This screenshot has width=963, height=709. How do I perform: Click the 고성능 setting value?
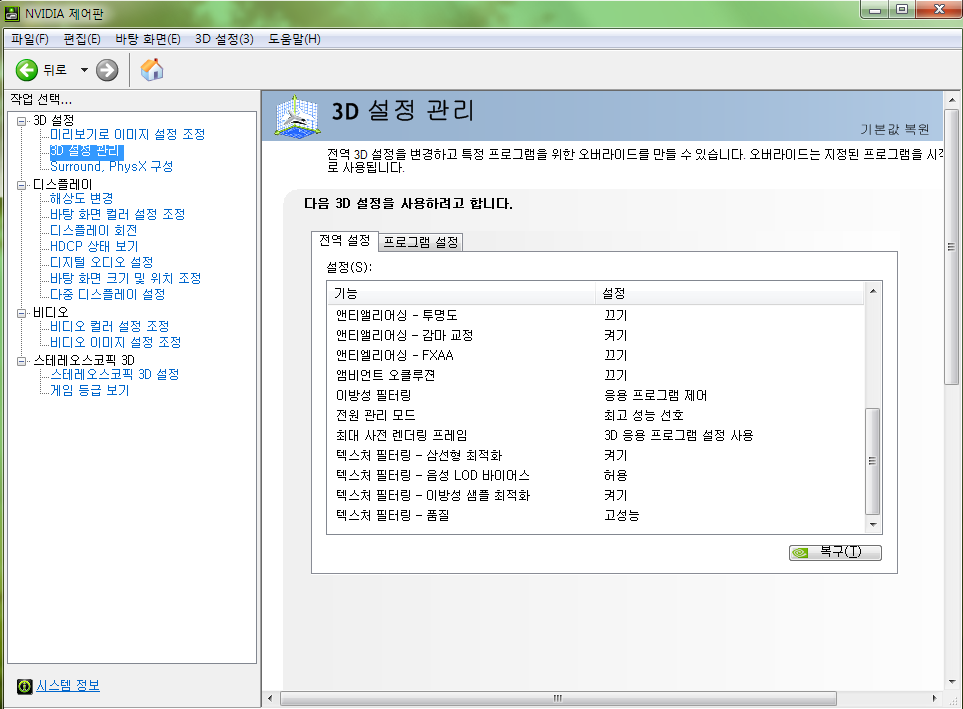tap(622, 515)
